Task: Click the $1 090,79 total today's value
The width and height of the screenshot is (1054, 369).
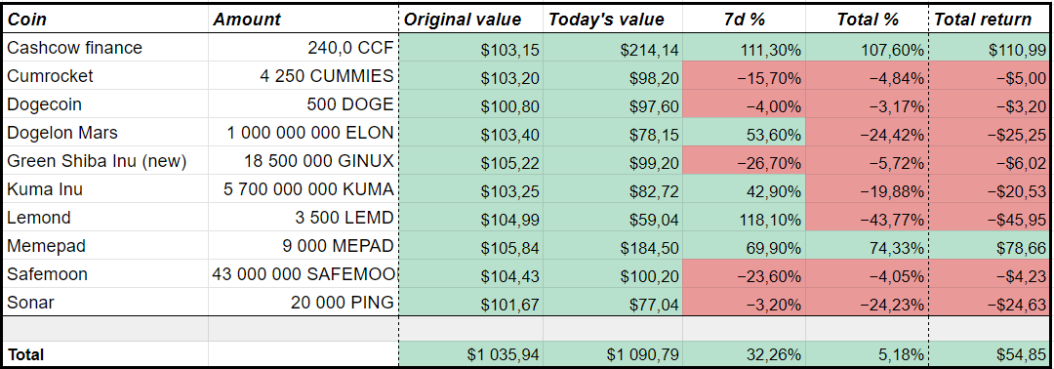Action: coord(612,354)
